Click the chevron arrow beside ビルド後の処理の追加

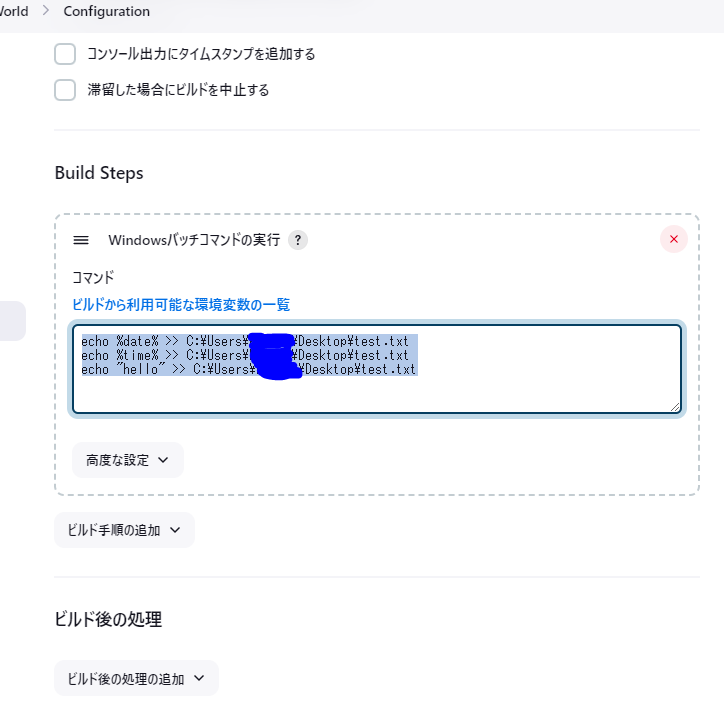coord(199,678)
